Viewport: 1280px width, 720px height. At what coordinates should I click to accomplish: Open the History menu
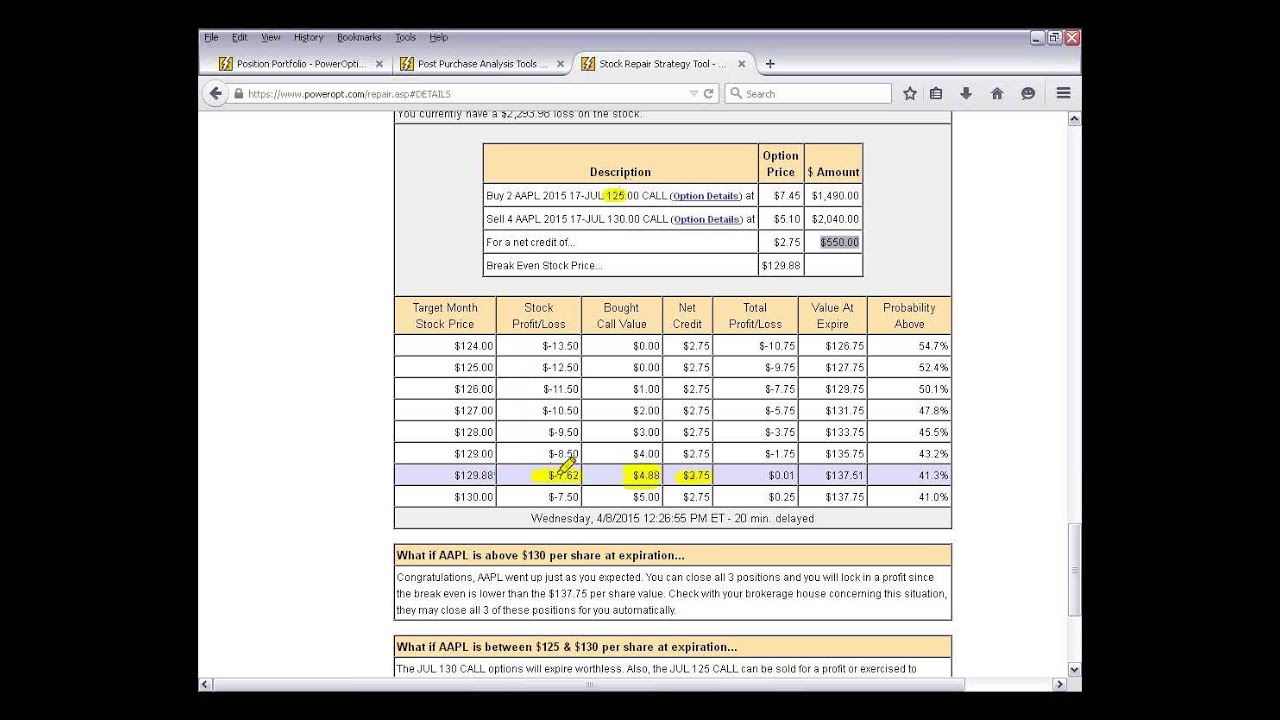[309, 37]
